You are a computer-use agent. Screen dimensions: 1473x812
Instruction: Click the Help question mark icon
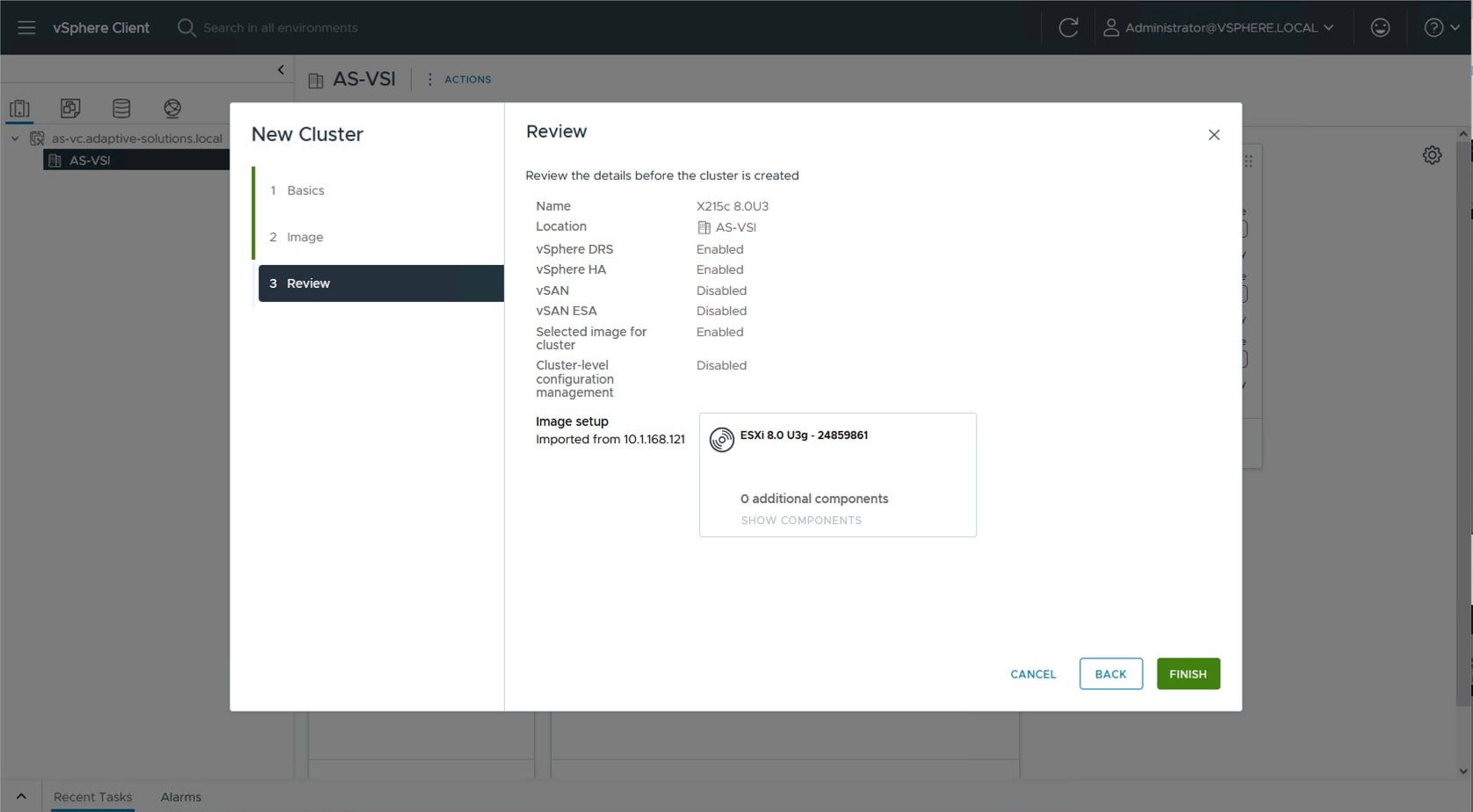click(x=1433, y=27)
